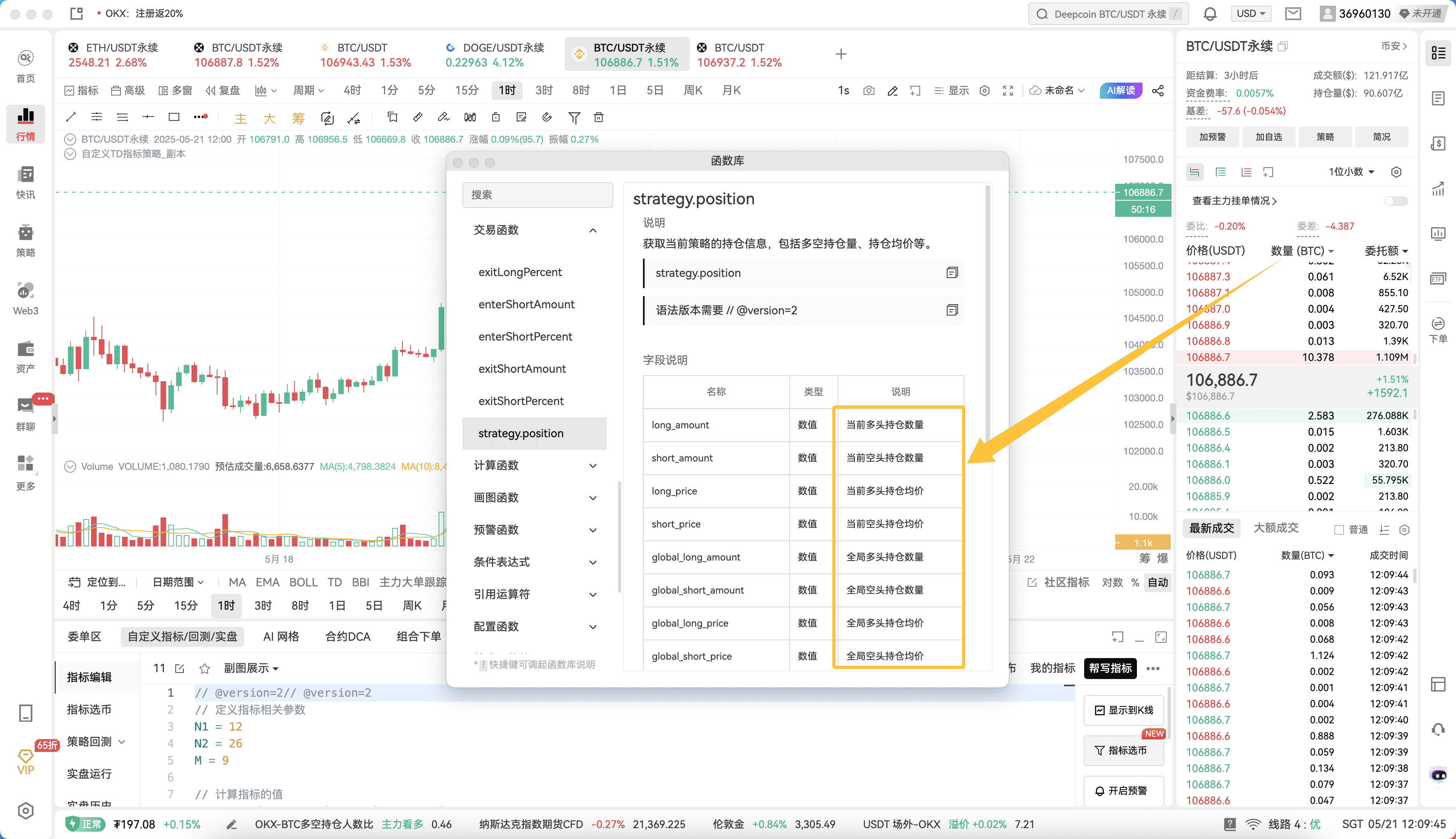Click the trash delete-drawings icon

click(599, 117)
